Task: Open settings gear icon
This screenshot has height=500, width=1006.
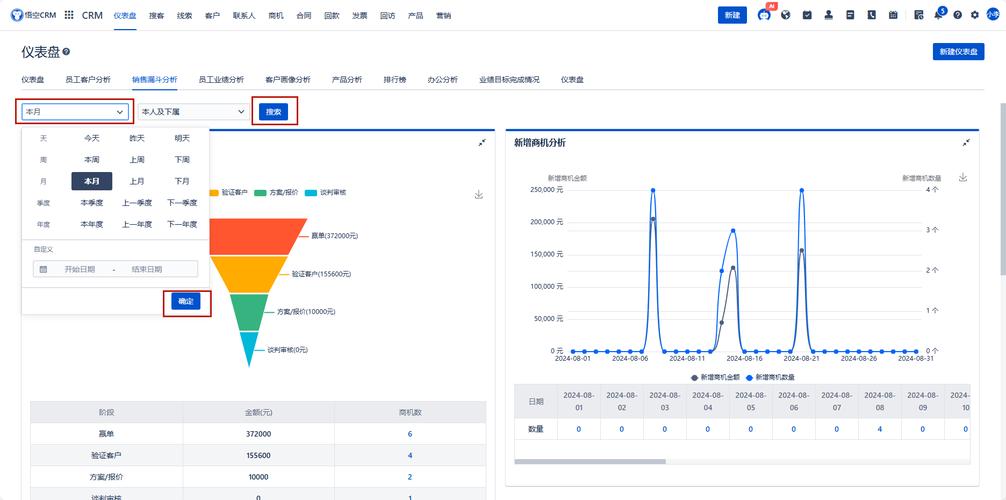Action: 975,15
